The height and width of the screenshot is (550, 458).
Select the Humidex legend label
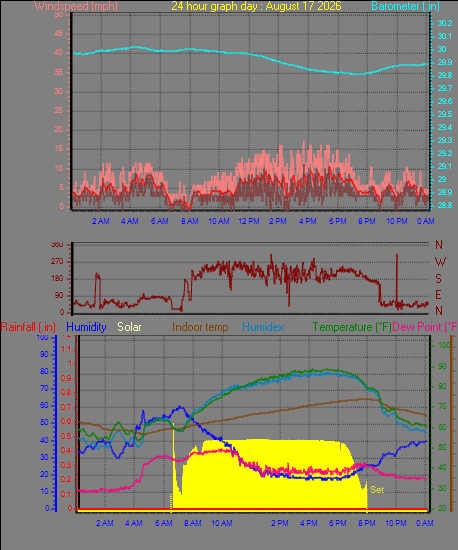(x=263, y=327)
